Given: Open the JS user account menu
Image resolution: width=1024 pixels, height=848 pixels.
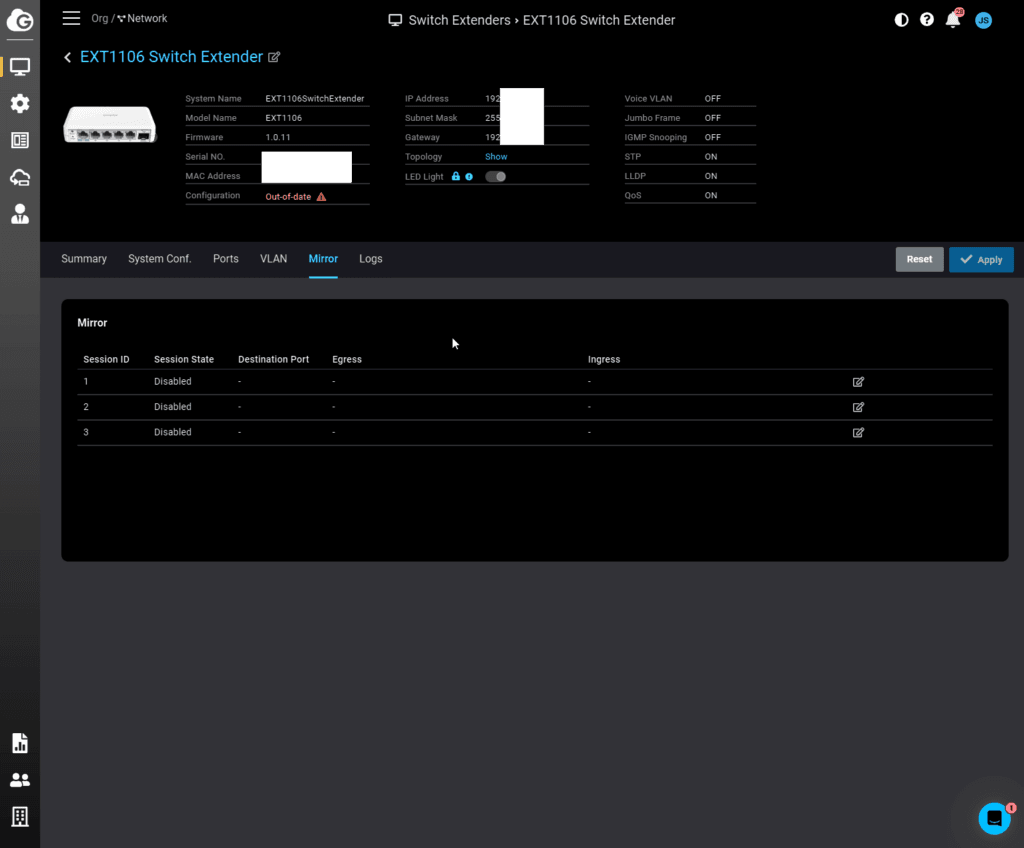Looking at the screenshot, I should (x=983, y=20).
